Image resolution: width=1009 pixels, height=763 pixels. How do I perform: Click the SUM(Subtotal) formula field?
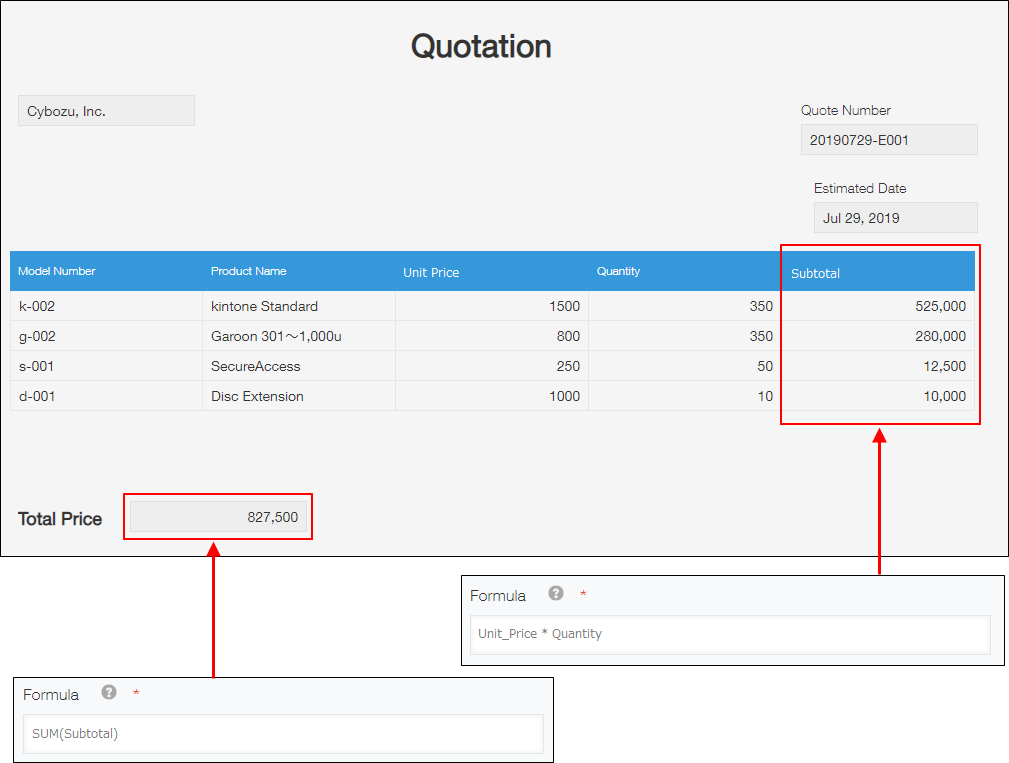[x=283, y=734]
